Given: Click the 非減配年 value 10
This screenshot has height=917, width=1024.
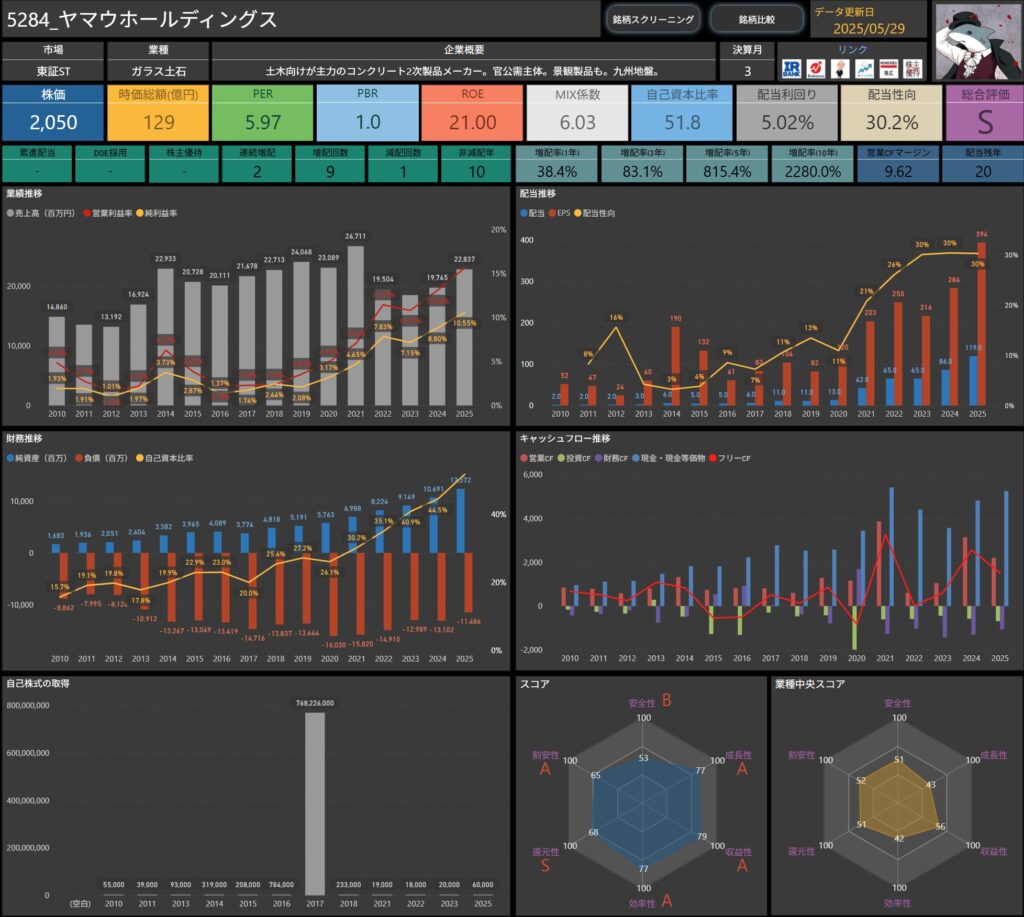Looking at the screenshot, I should coord(476,172).
